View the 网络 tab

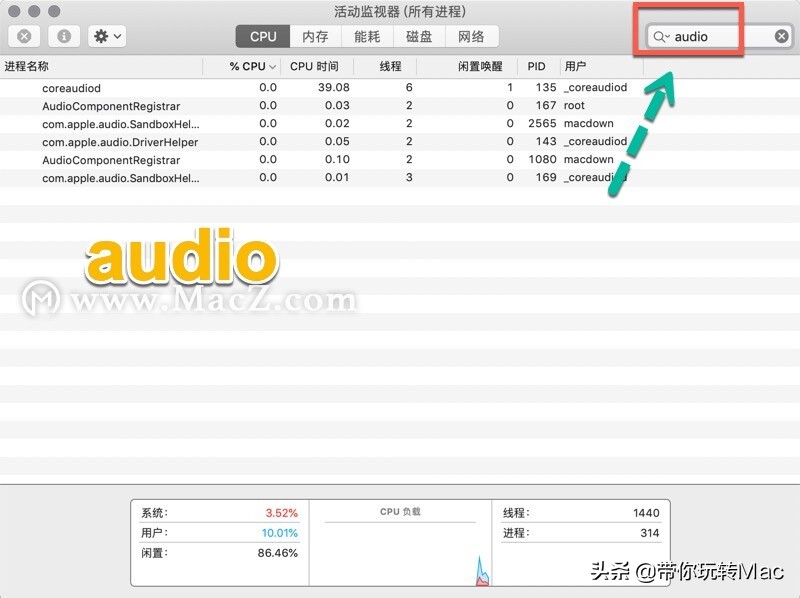point(473,36)
